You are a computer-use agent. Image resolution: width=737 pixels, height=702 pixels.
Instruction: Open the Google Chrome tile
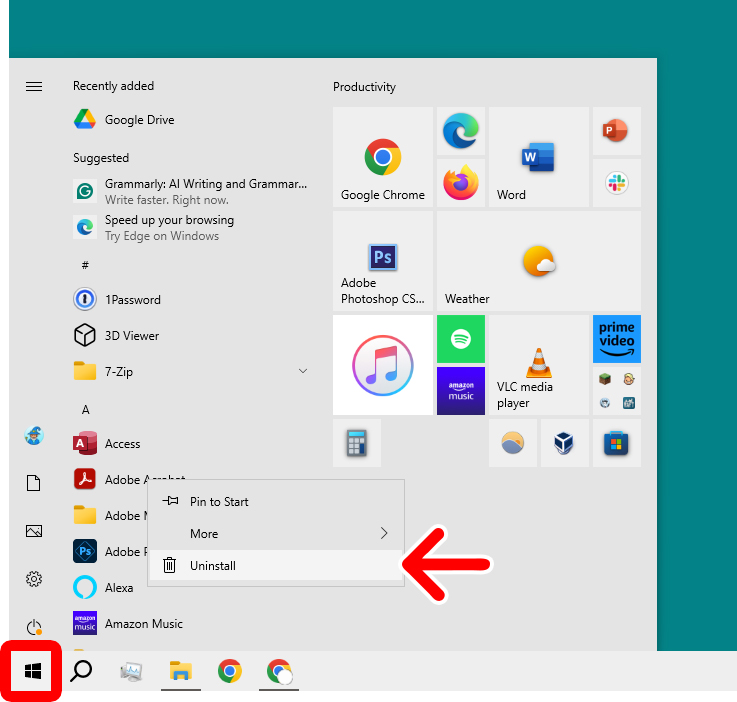pos(383,157)
